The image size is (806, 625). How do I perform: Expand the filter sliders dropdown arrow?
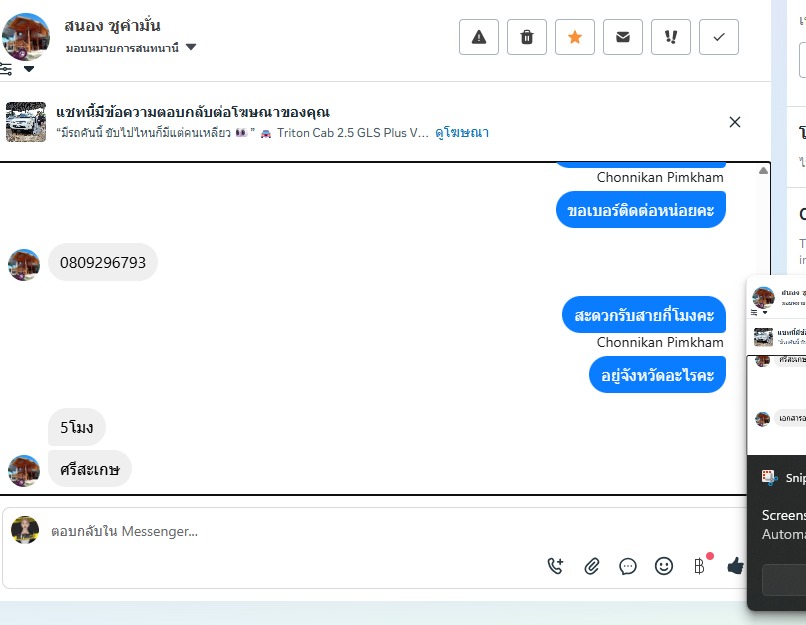point(29,69)
